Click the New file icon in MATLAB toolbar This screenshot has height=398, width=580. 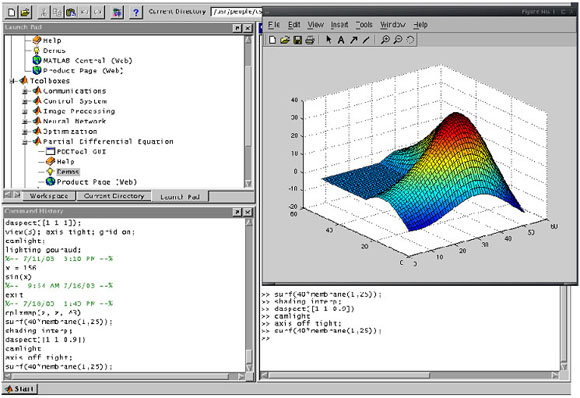(11, 12)
